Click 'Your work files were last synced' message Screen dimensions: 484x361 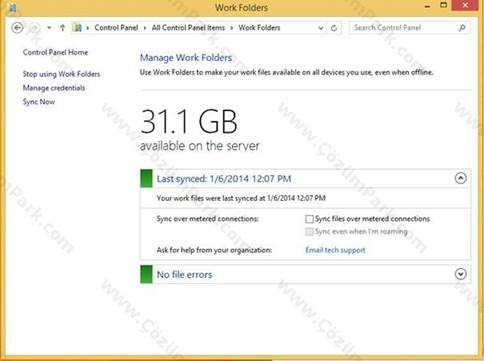pos(241,198)
